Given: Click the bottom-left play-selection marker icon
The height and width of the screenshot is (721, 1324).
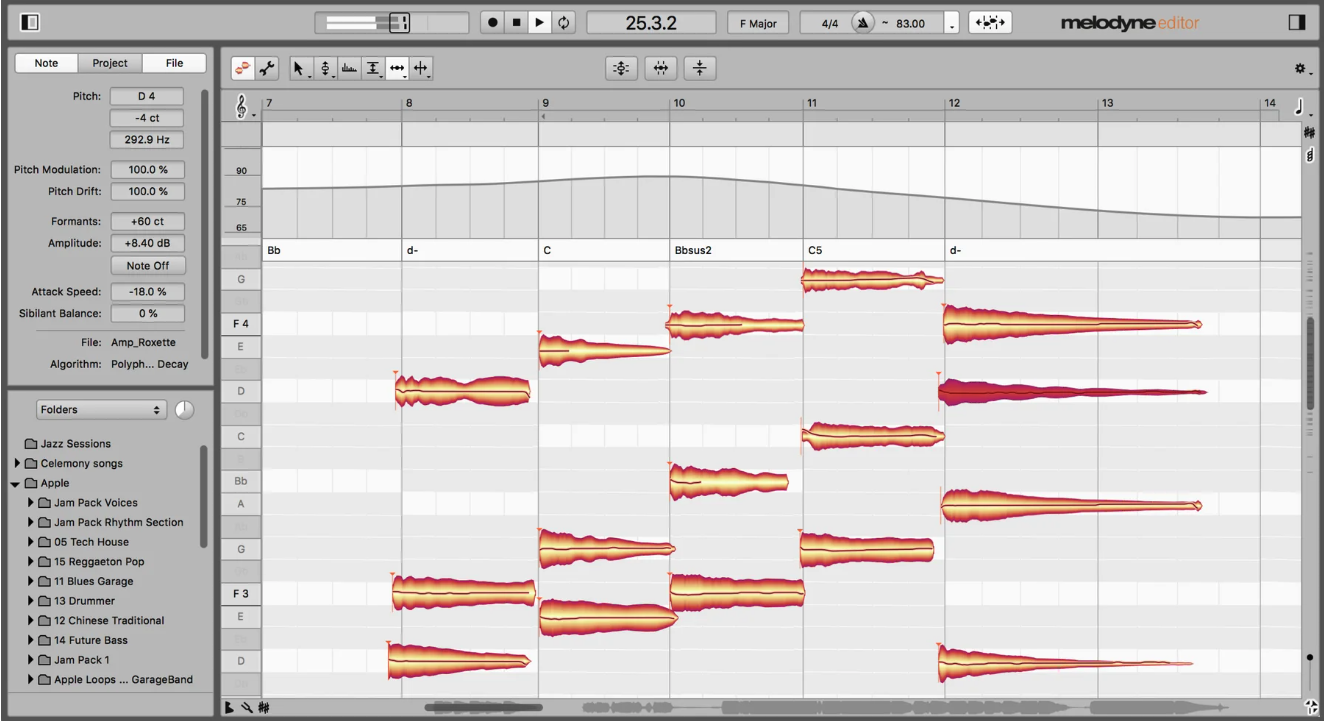Looking at the screenshot, I should (229, 708).
